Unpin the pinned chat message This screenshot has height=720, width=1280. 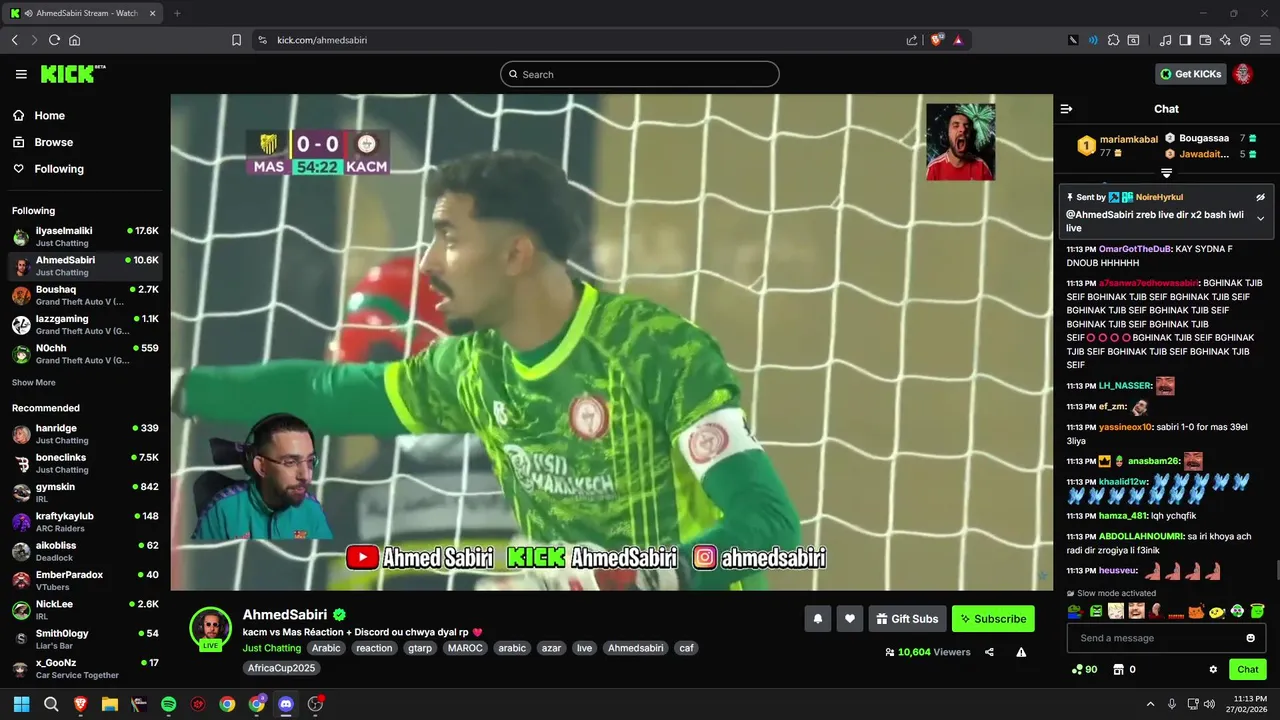click(1260, 197)
